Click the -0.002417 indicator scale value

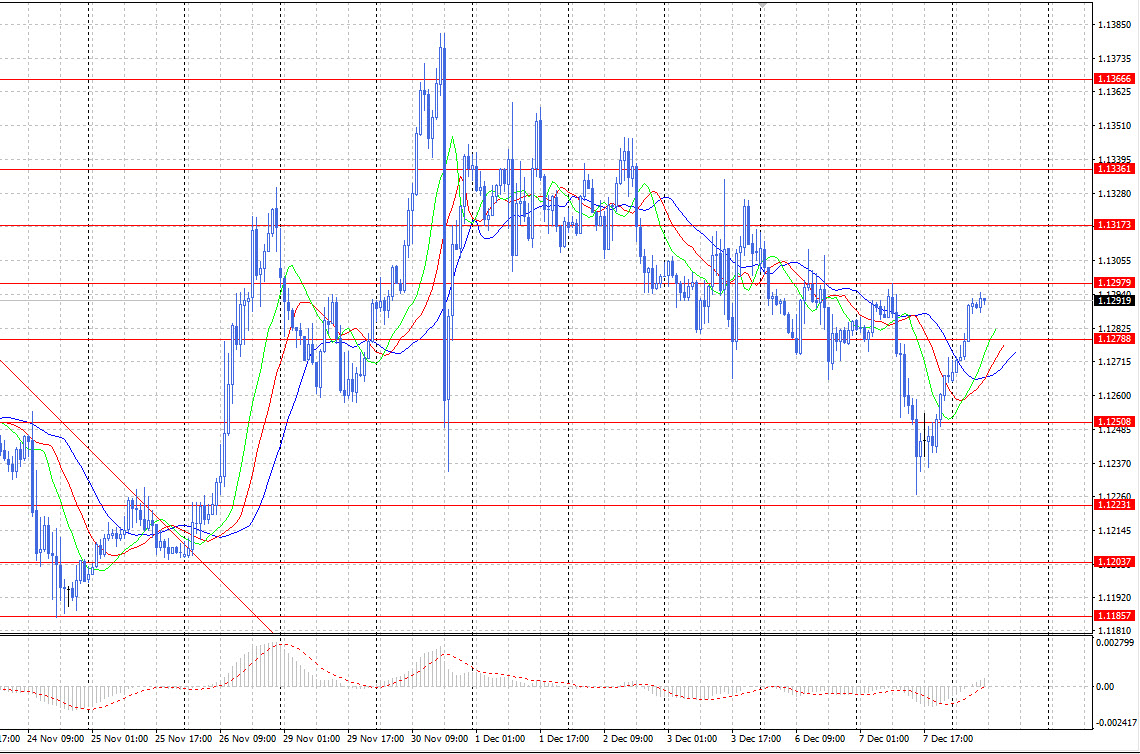click(1116, 723)
